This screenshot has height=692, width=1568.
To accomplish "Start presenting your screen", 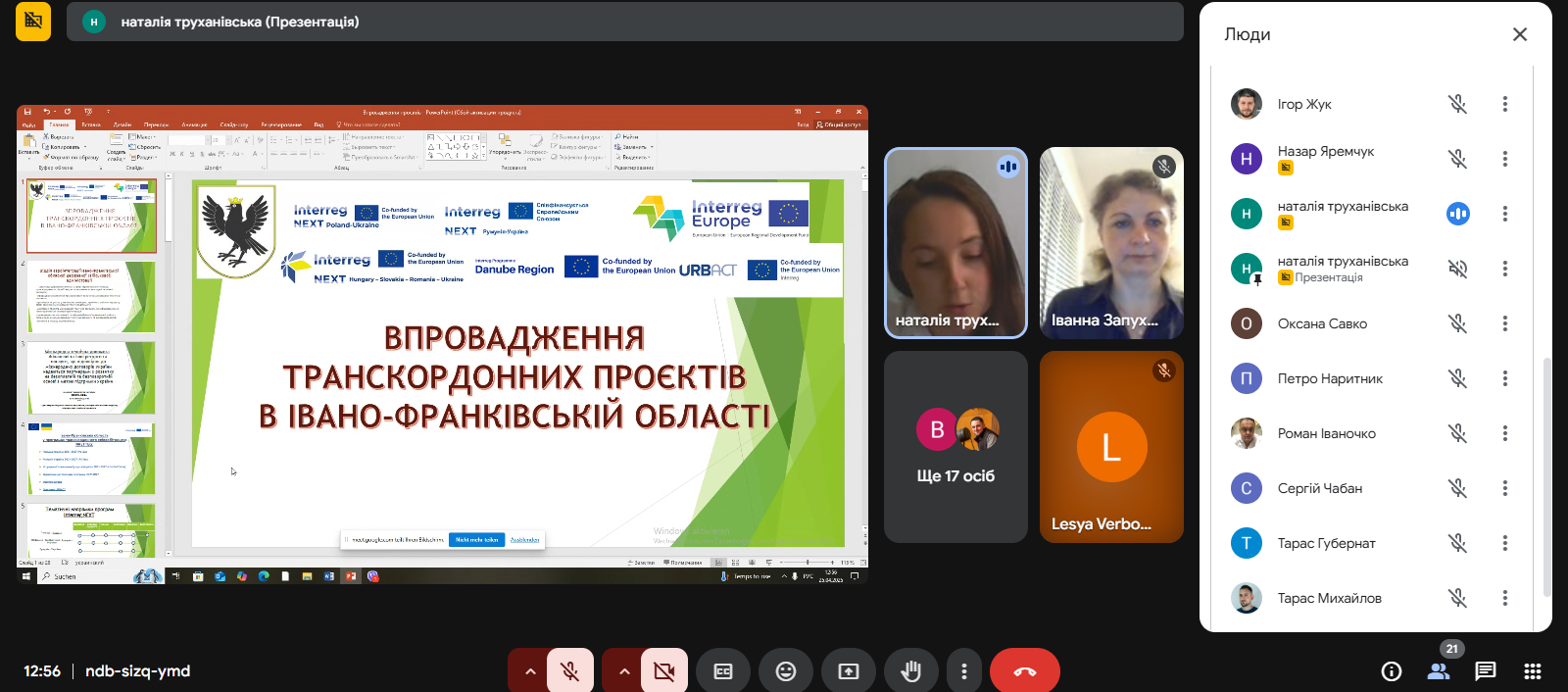I will 849,671.
